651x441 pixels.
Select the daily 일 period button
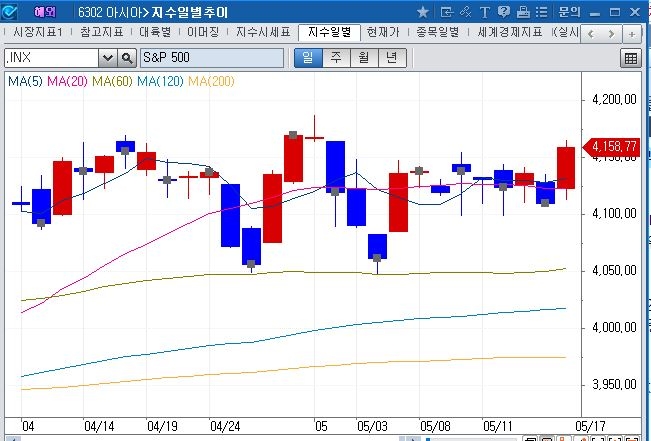(x=308, y=58)
